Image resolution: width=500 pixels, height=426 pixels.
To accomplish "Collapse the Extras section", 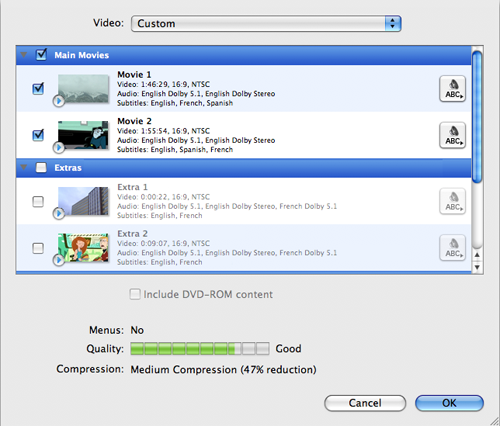I will click(x=24, y=167).
